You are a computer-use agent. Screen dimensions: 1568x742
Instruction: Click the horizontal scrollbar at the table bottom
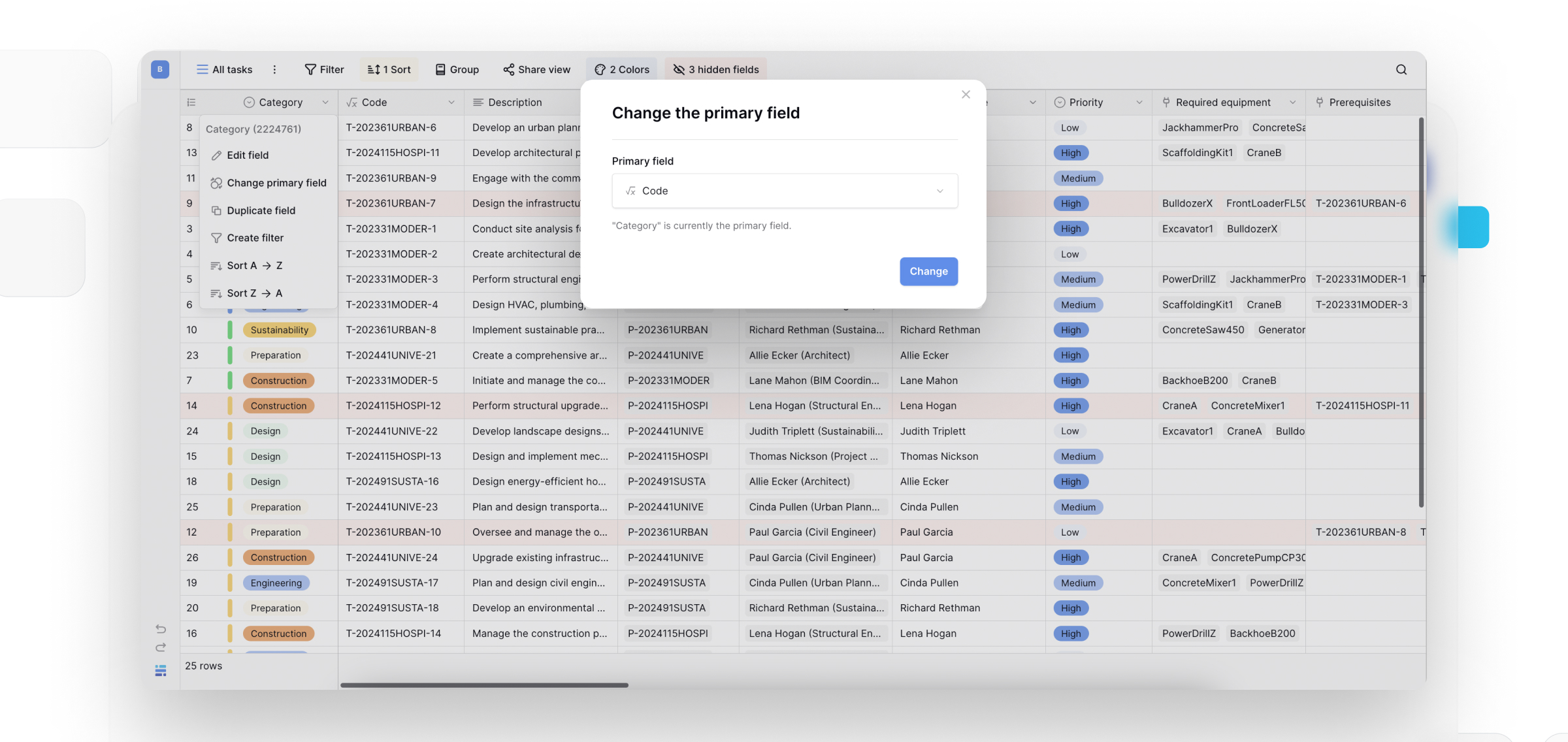pos(484,685)
